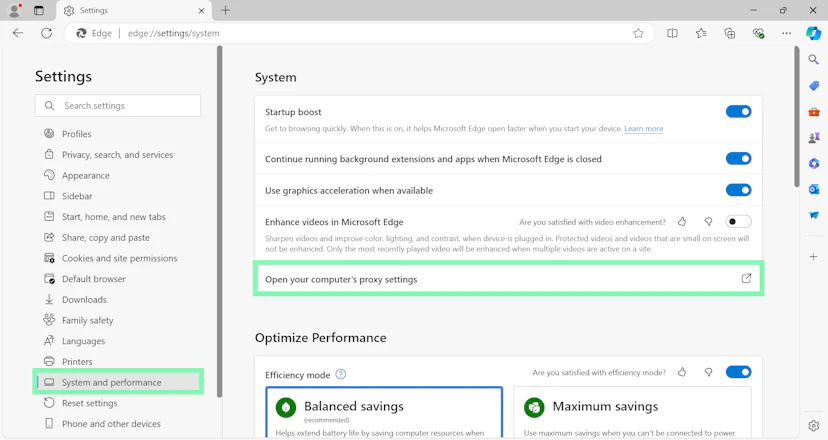828x440 pixels.
Task: Open the Favorites list icon
Action: (701, 33)
